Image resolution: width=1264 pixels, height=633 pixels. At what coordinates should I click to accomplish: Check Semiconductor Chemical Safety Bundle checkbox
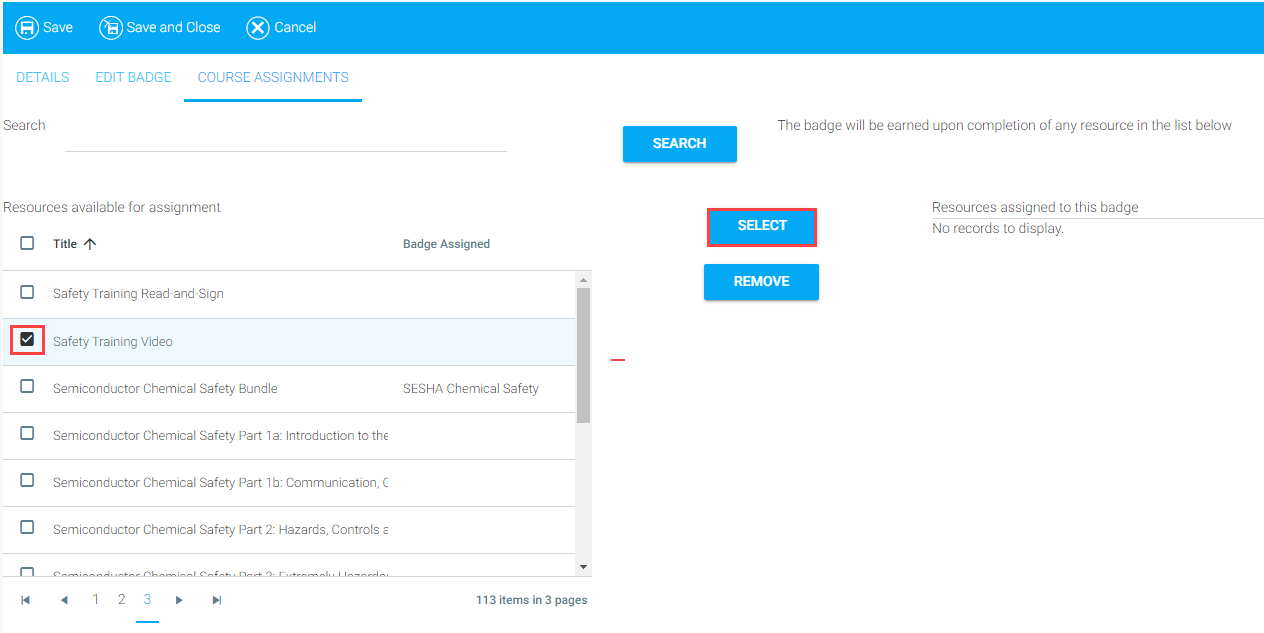coord(27,387)
